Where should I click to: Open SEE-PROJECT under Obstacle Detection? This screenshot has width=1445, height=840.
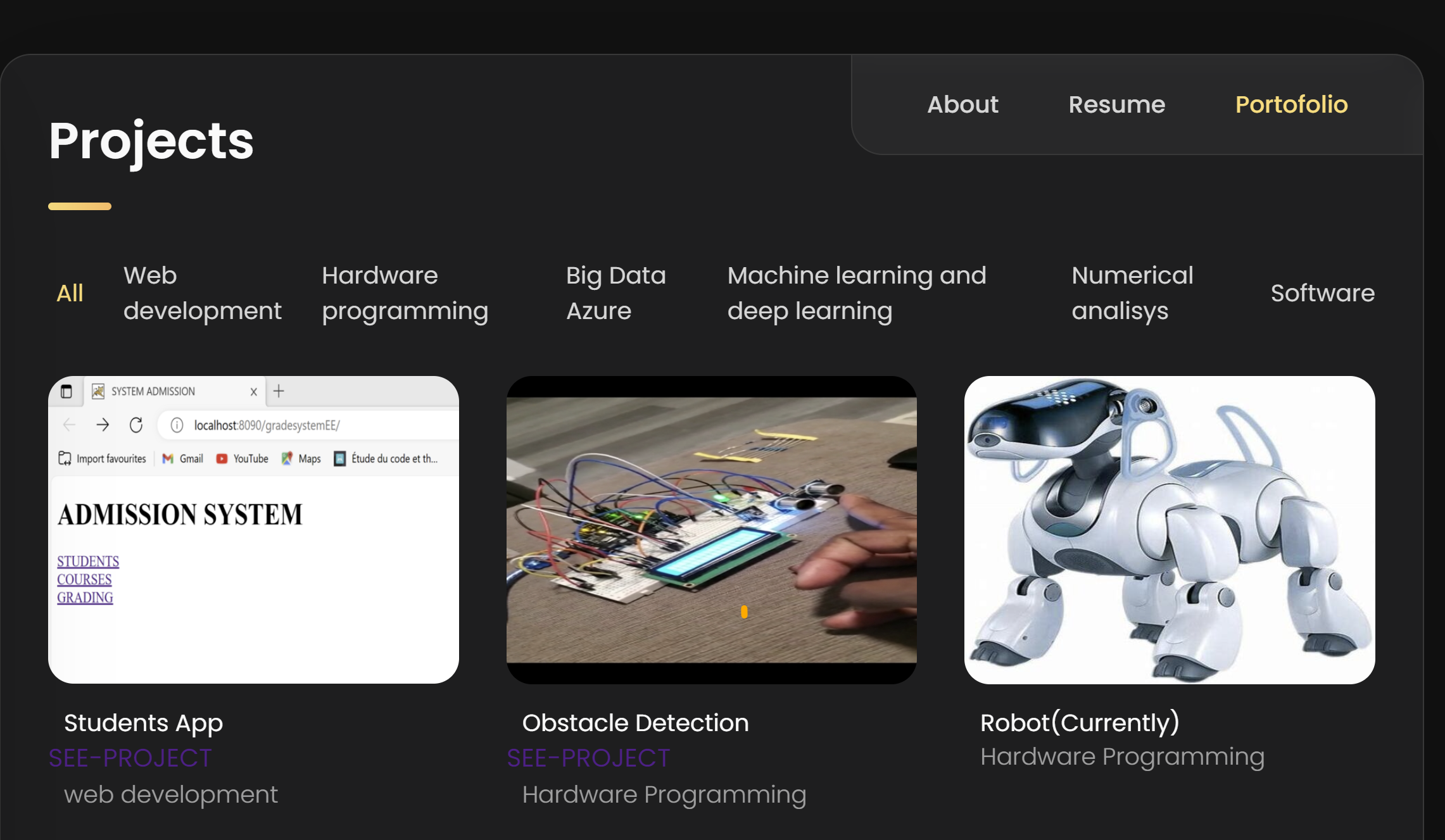588,757
